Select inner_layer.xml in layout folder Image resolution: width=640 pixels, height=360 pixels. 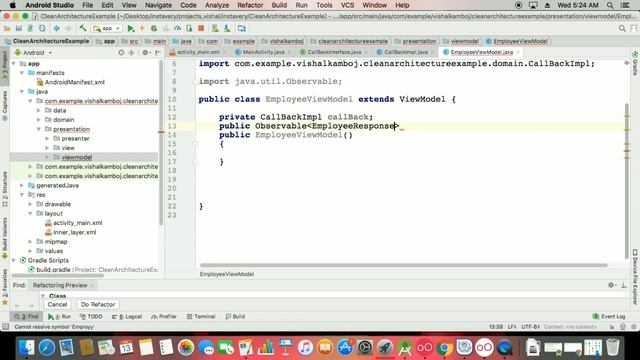(75, 233)
